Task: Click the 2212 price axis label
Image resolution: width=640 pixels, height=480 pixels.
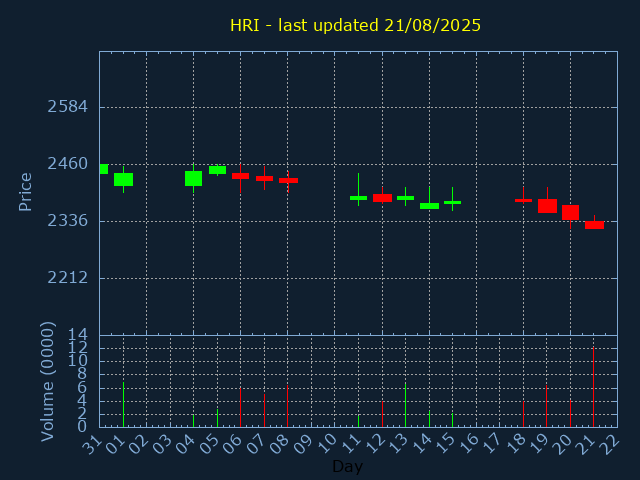Action: click(x=68, y=278)
